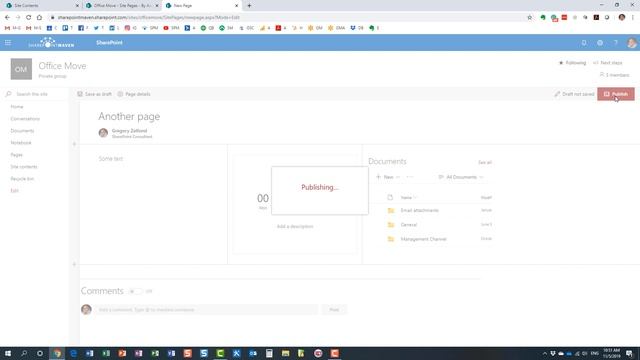
Task: Click Save as draft
Action: click(x=94, y=94)
